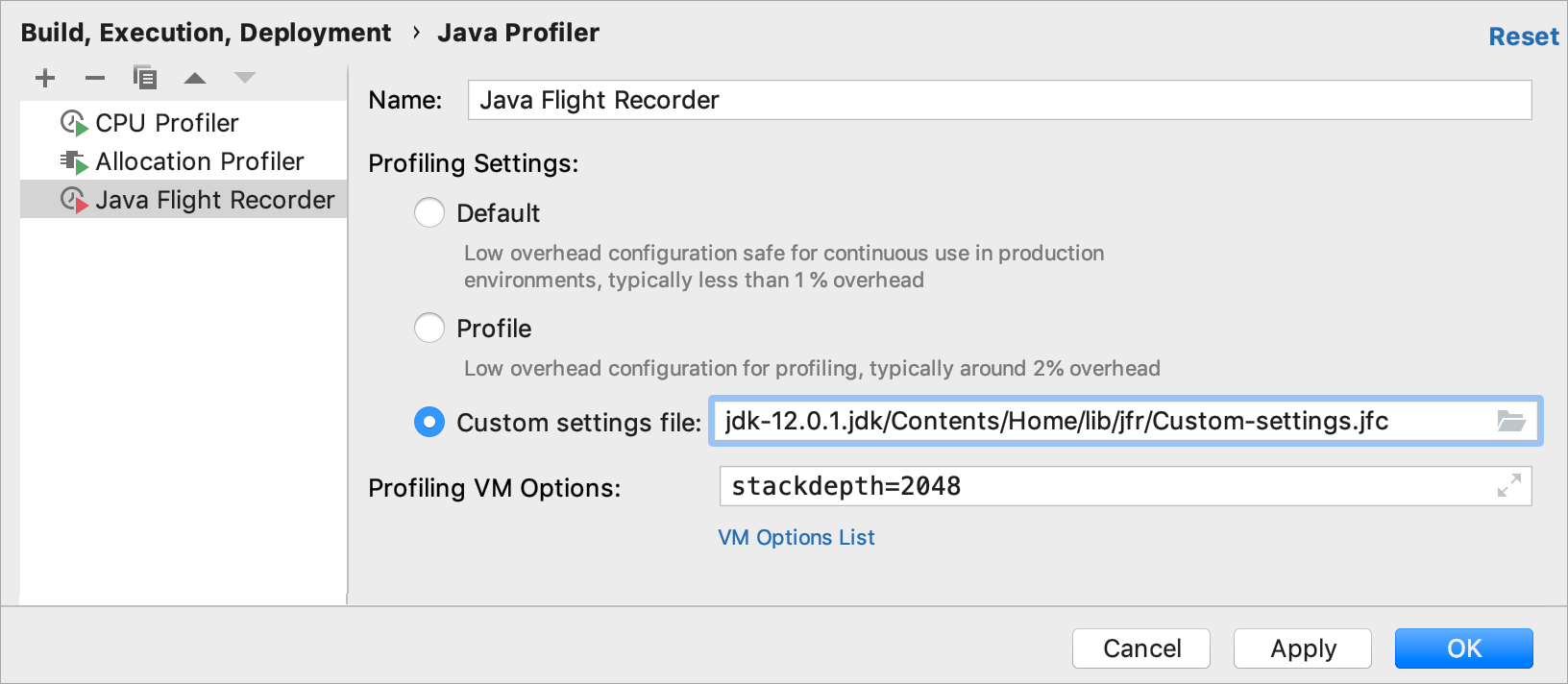
Task: Click Build, Execution, Deployment breadcrumb
Action: click(206, 33)
